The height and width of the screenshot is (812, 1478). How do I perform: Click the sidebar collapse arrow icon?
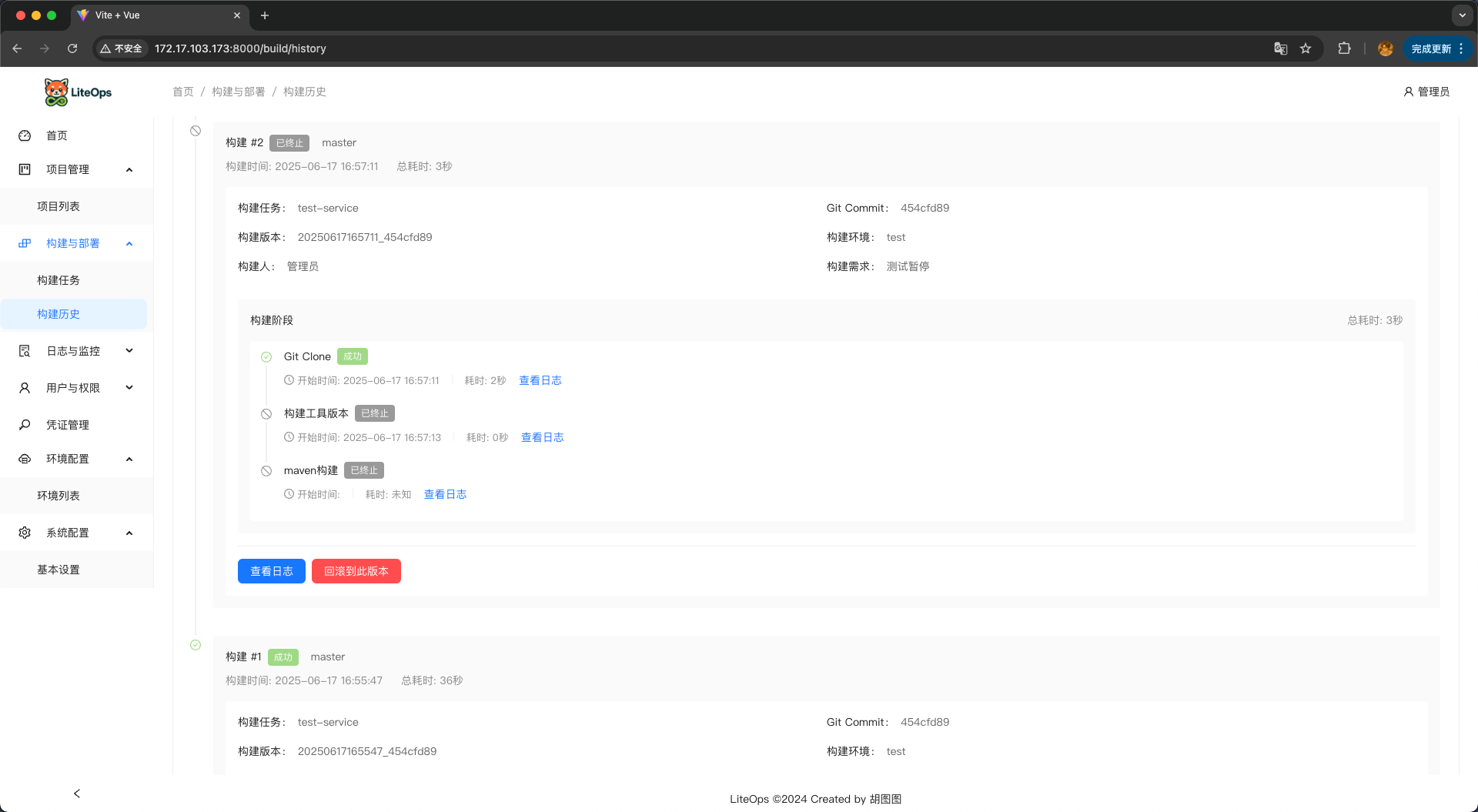[77, 794]
